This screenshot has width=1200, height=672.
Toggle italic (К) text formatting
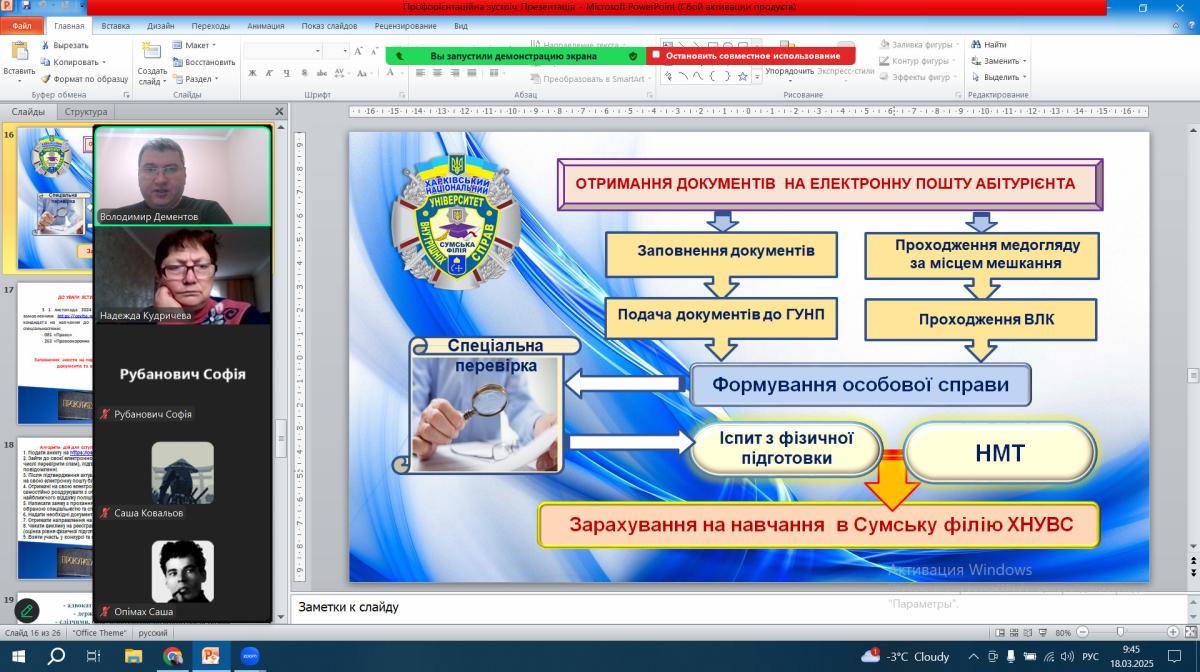268,73
